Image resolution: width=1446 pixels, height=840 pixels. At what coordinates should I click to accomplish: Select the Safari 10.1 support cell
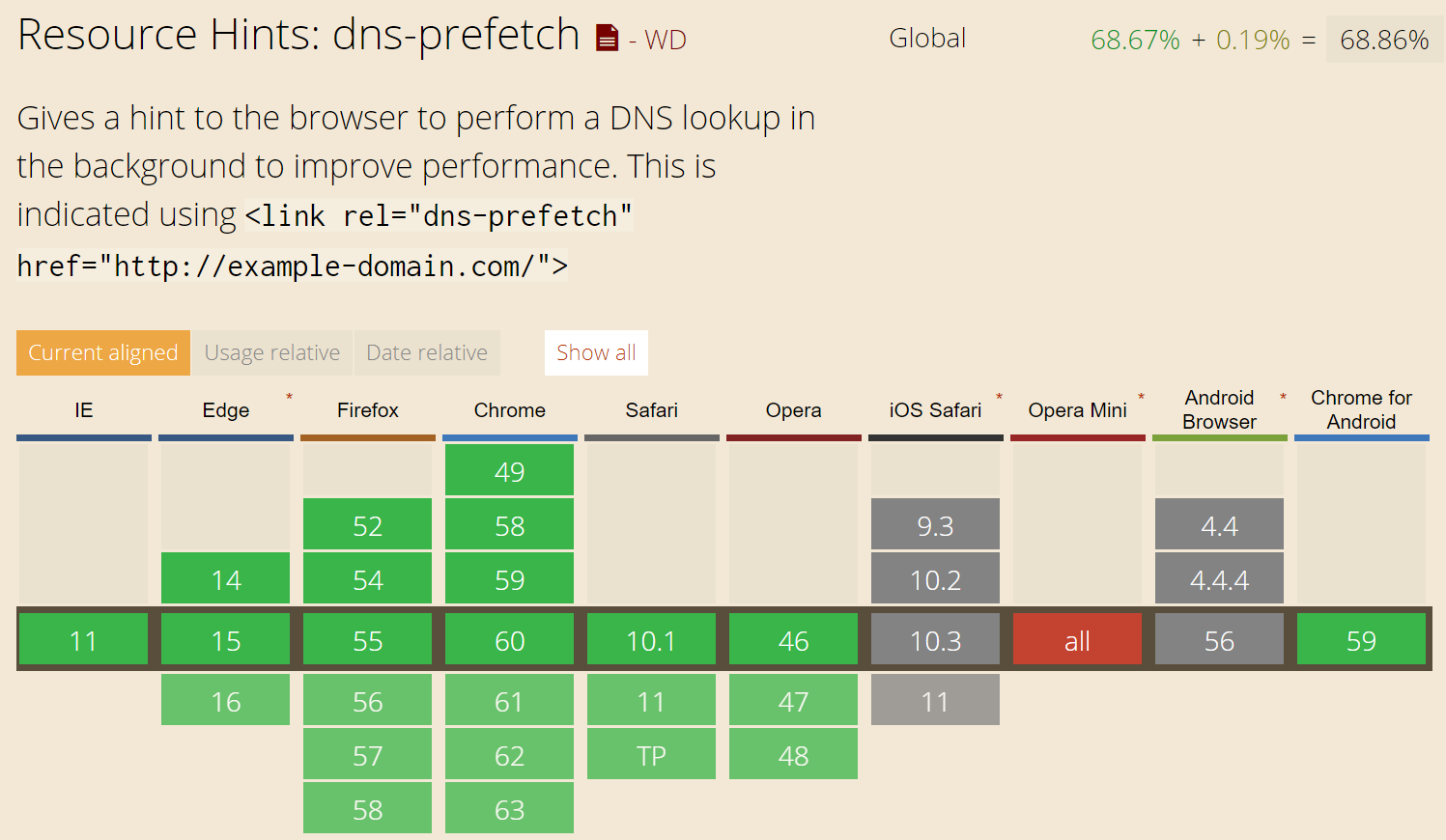click(x=651, y=639)
